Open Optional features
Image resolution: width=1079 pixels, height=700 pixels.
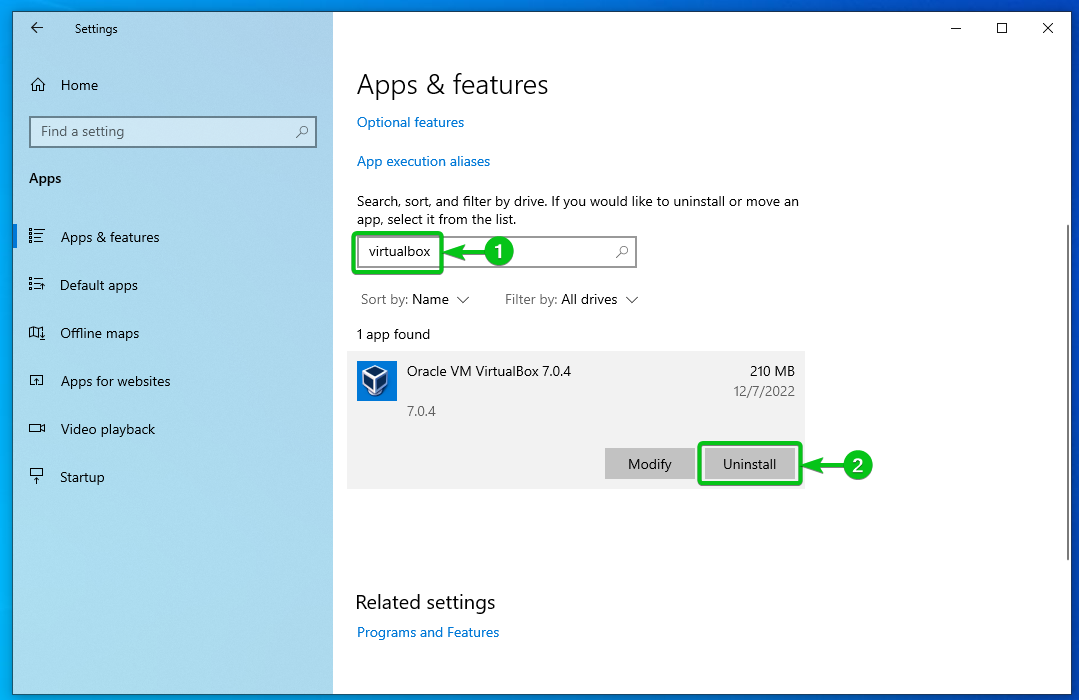[410, 122]
